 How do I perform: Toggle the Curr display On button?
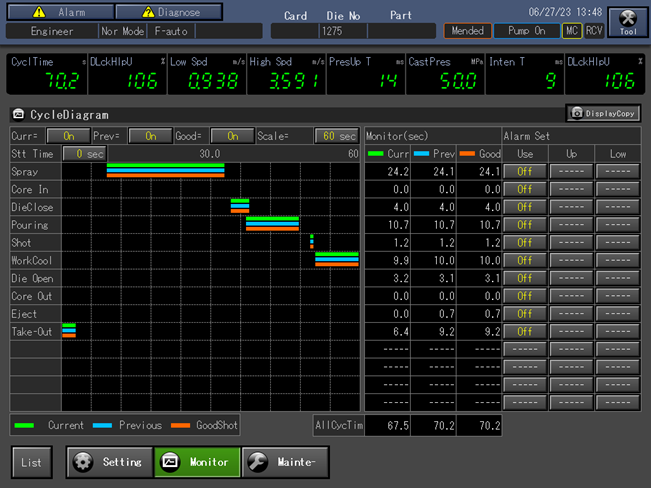[x=68, y=136]
